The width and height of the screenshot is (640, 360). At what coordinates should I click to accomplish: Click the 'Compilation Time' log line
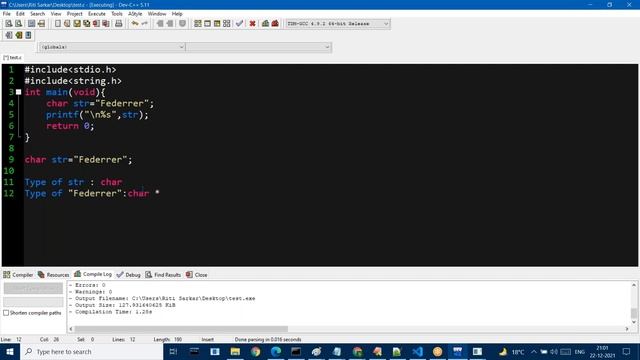click(110, 312)
